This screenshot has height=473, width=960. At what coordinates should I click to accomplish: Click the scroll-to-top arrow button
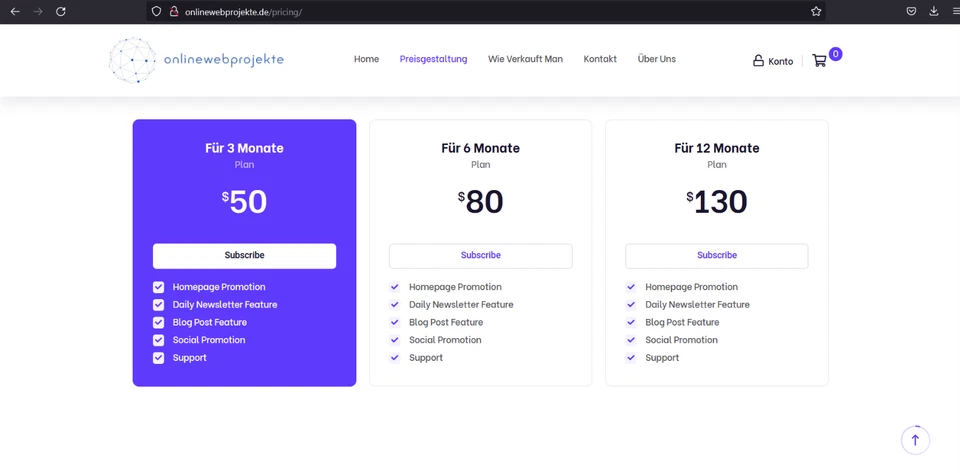point(915,440)
